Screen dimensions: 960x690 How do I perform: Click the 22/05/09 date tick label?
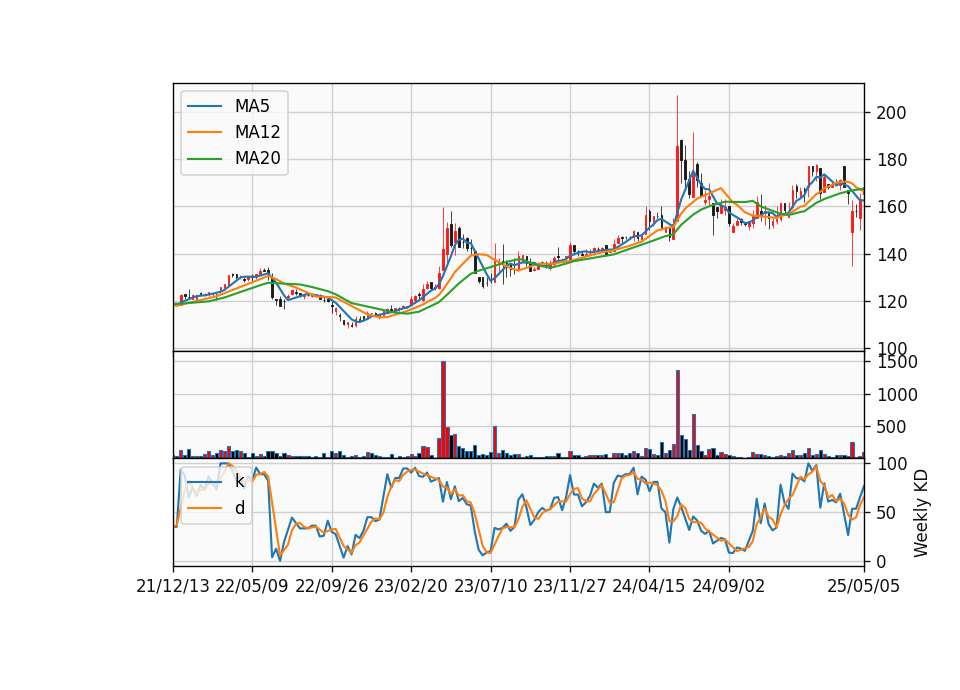(252, 586)
